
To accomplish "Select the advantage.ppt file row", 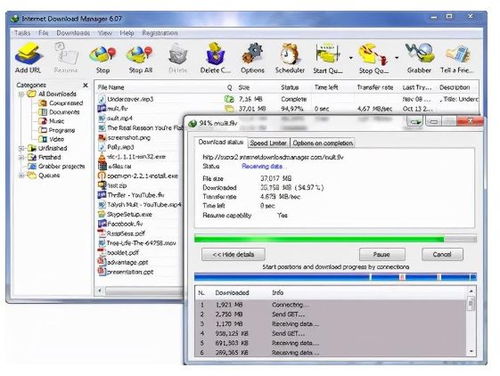I will coord(140,262).
